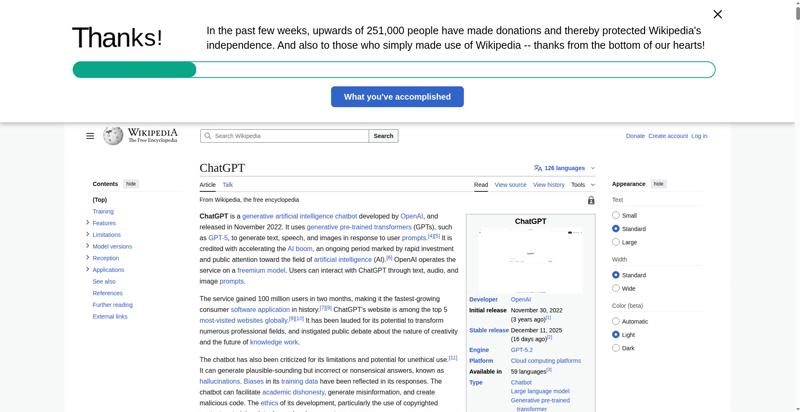Click the magnifier icon in search box

click(x=208, y=136)
